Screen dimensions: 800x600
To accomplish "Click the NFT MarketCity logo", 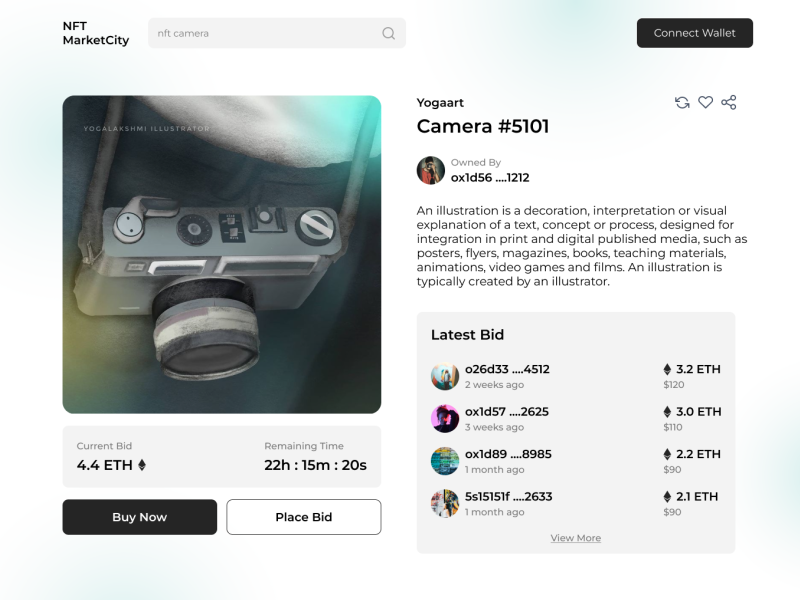I will 95,33.
